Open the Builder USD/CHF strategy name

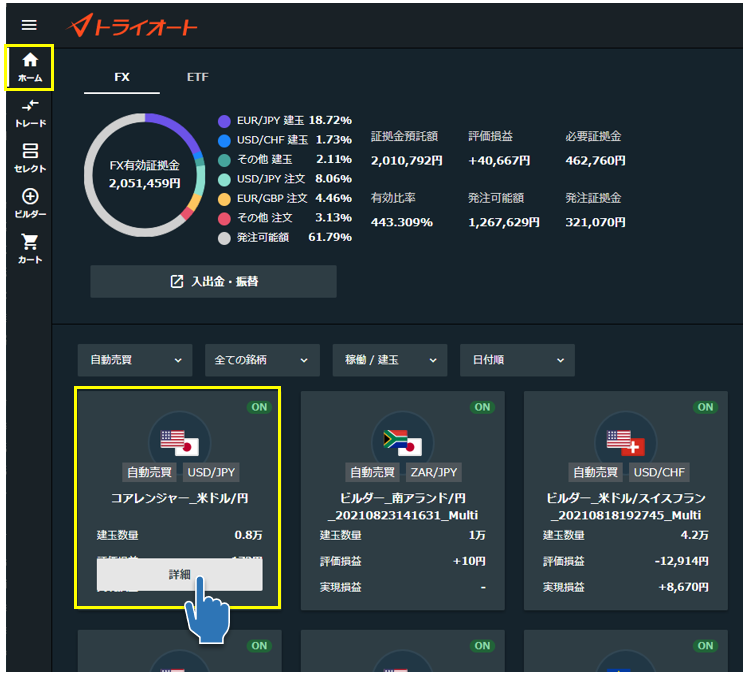pos(626,507)
